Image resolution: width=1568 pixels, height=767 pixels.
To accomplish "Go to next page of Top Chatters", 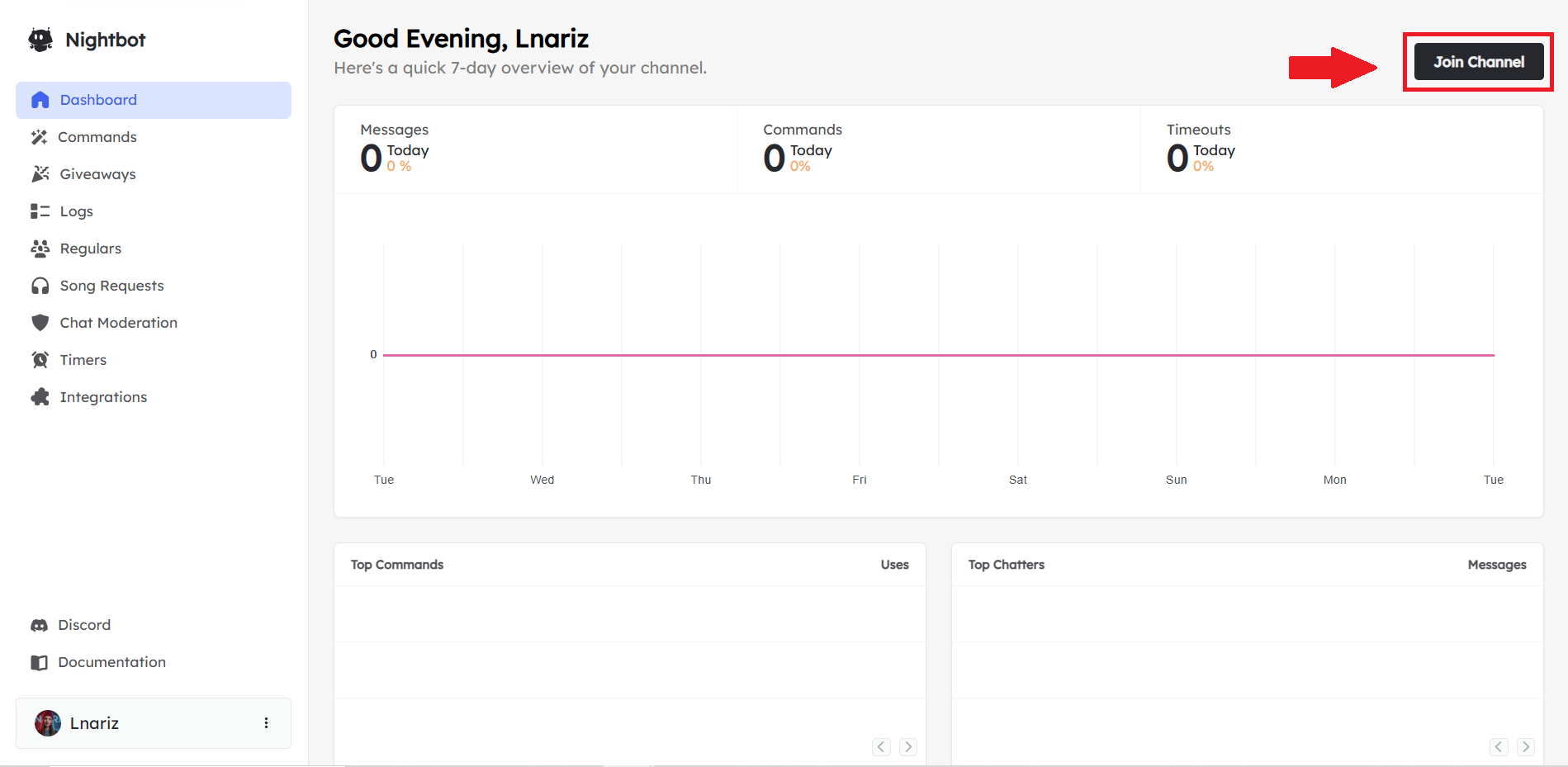I will tap(1526, 747).
